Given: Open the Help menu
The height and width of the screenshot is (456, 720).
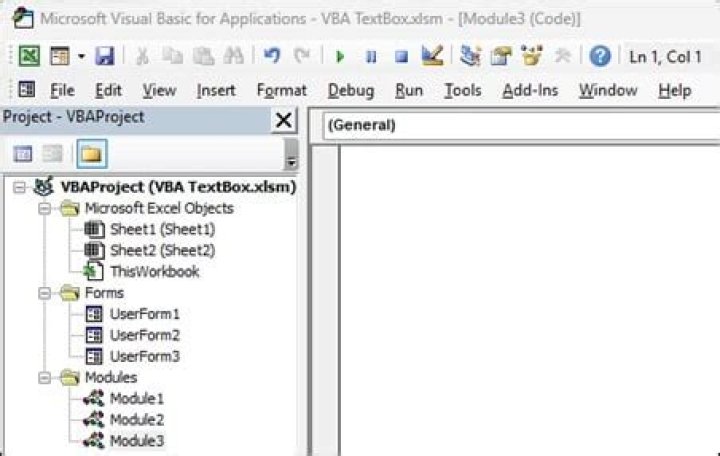Looking at the screenshot, I should (x=675, y=90).
